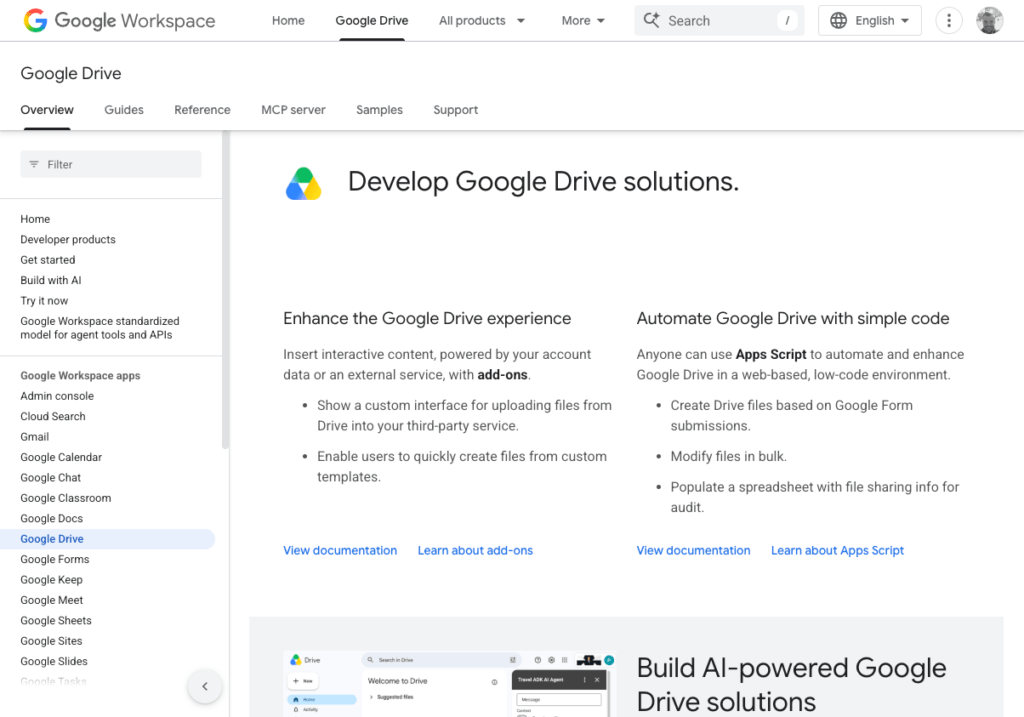Select highlighted Google Drive sidebar item

coord(108,539)
